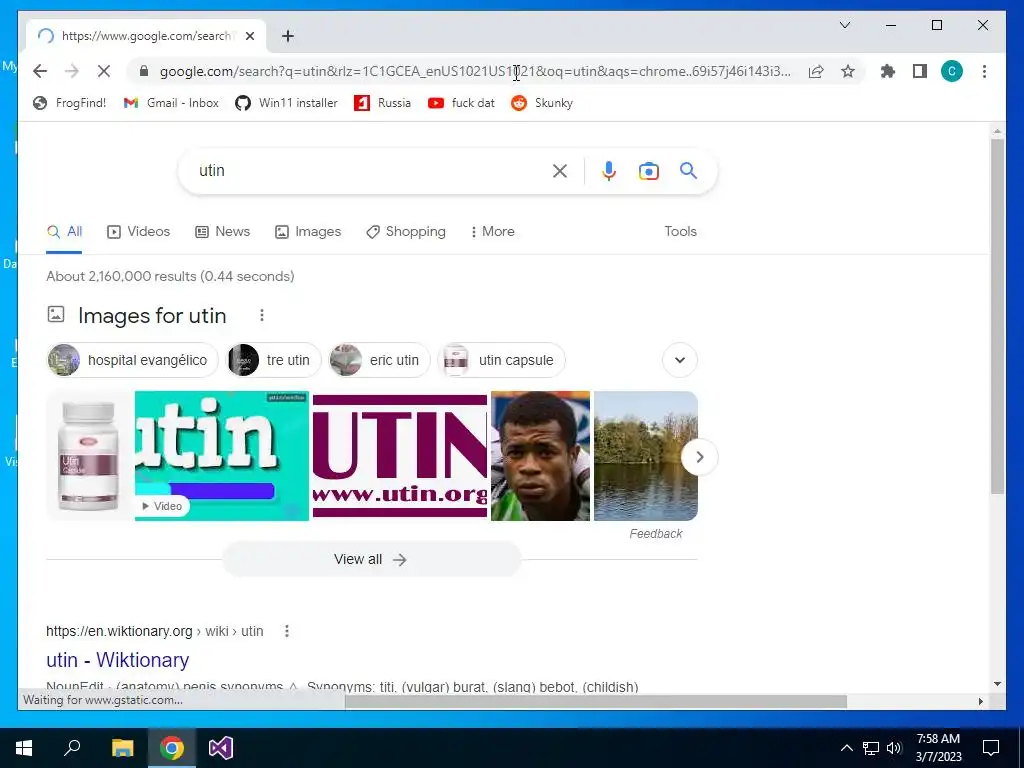This screenshot has height=768, width=1024.
Task: Filter images by eric utin chip
Action: pos(379,360)
